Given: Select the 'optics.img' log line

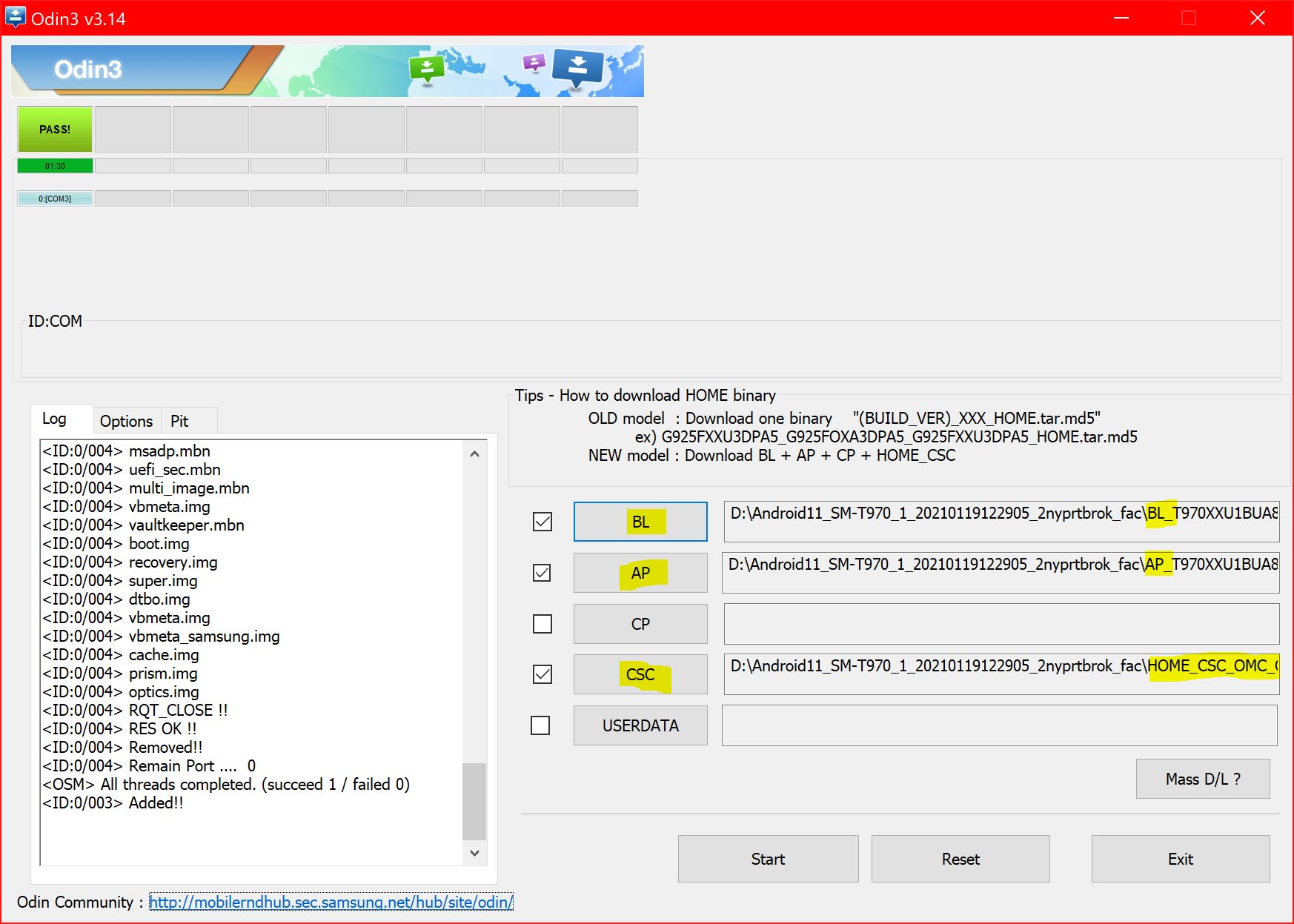Looking at the screenshot, I should 121,691.
